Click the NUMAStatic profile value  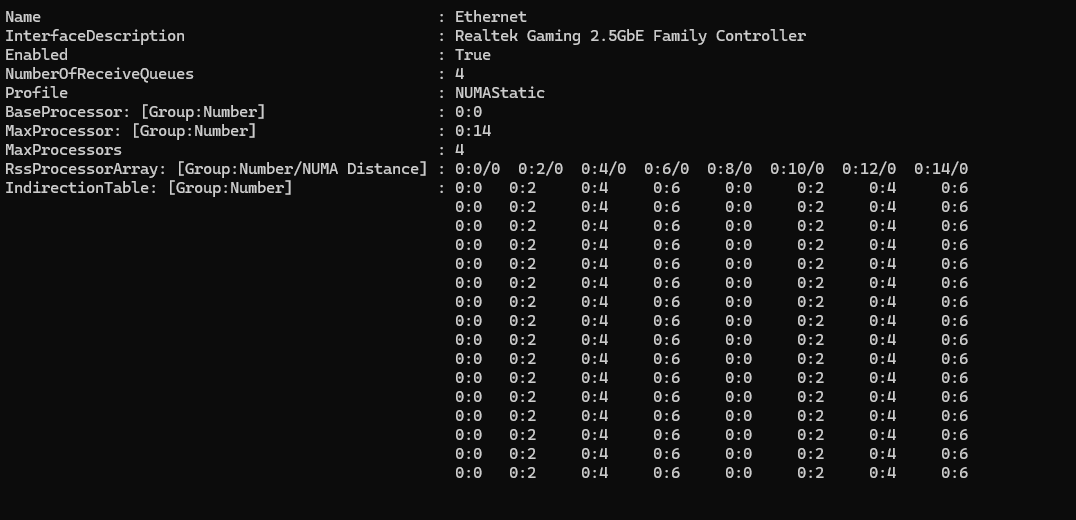coord(499,93)
